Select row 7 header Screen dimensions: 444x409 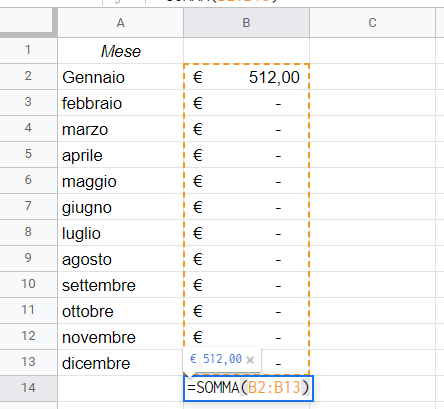(28, 207)
